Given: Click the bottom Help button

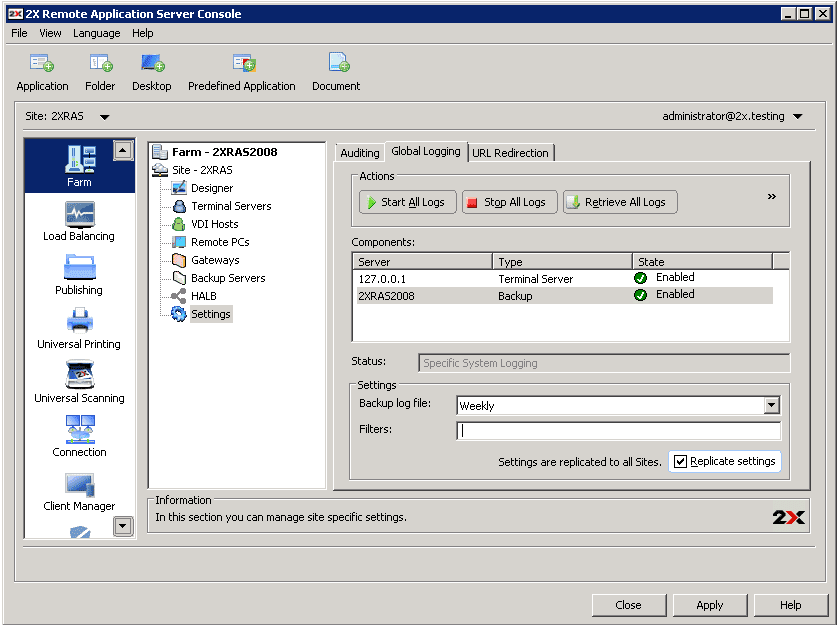Looking at the screenshot, I should (791, 605).
